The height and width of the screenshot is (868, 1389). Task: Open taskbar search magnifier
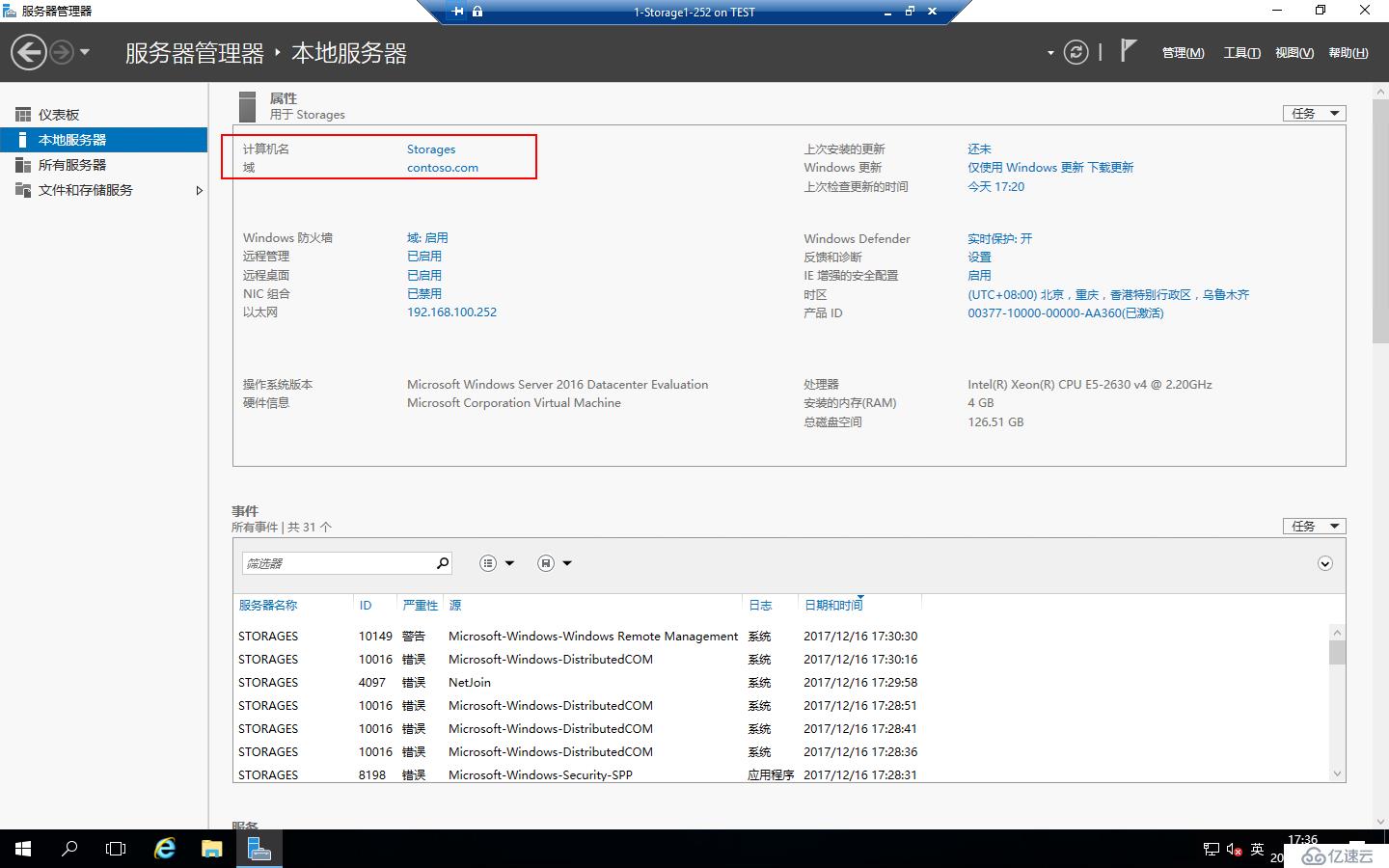69,849
